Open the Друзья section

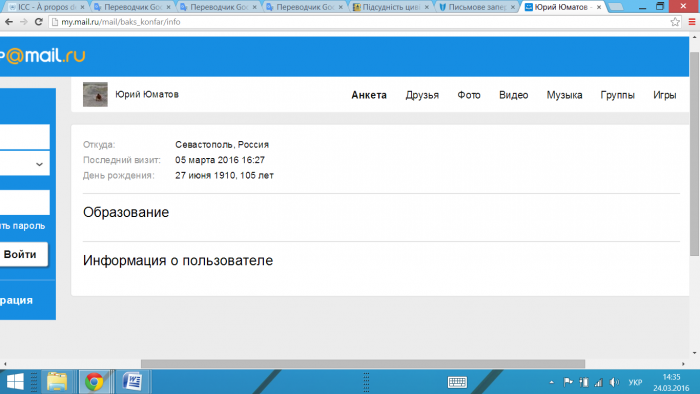(x=422, y=95)
